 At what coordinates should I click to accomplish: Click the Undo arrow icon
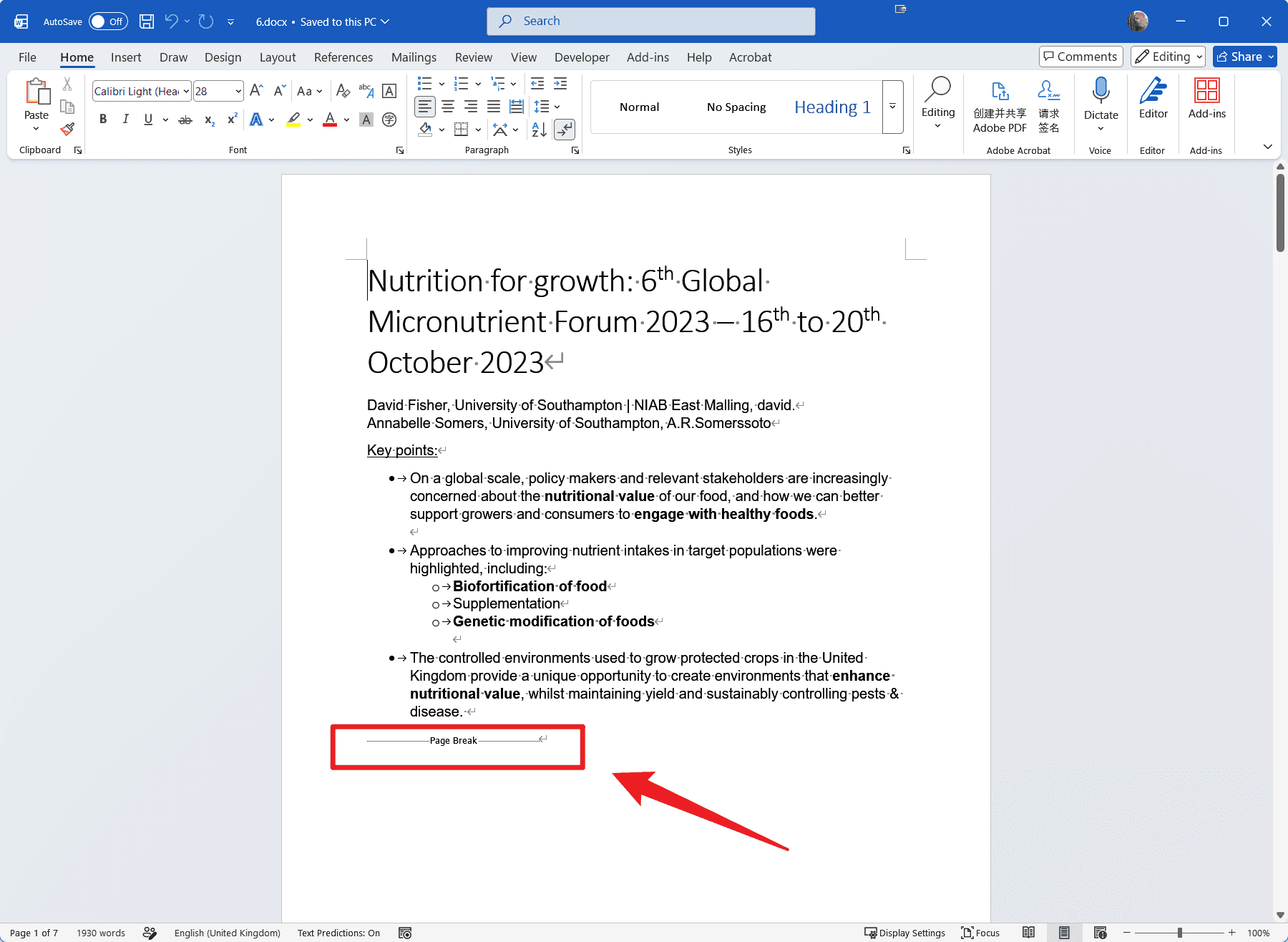[x=171, y=21]
